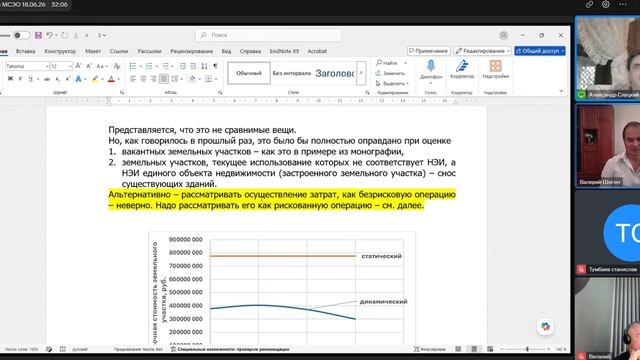
Task: Undo the last action with the curved arrow
Action: tap(49, 35)
